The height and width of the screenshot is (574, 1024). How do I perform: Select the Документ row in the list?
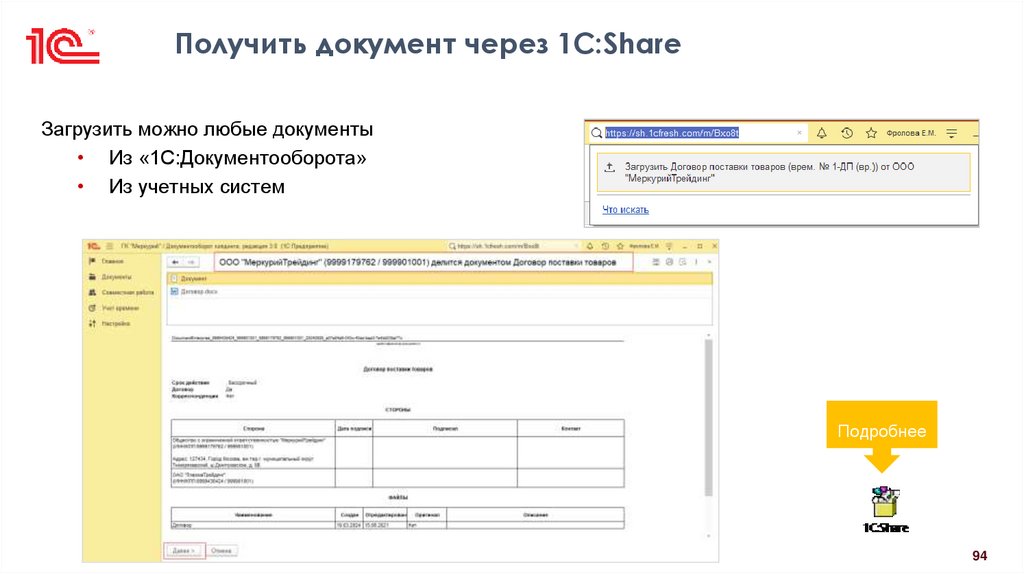tap(440, 279)
